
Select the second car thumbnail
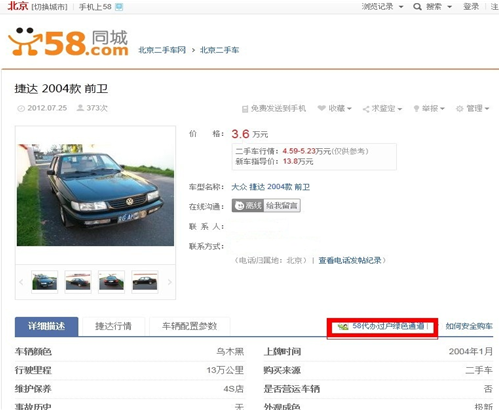[x=78, y=282]
